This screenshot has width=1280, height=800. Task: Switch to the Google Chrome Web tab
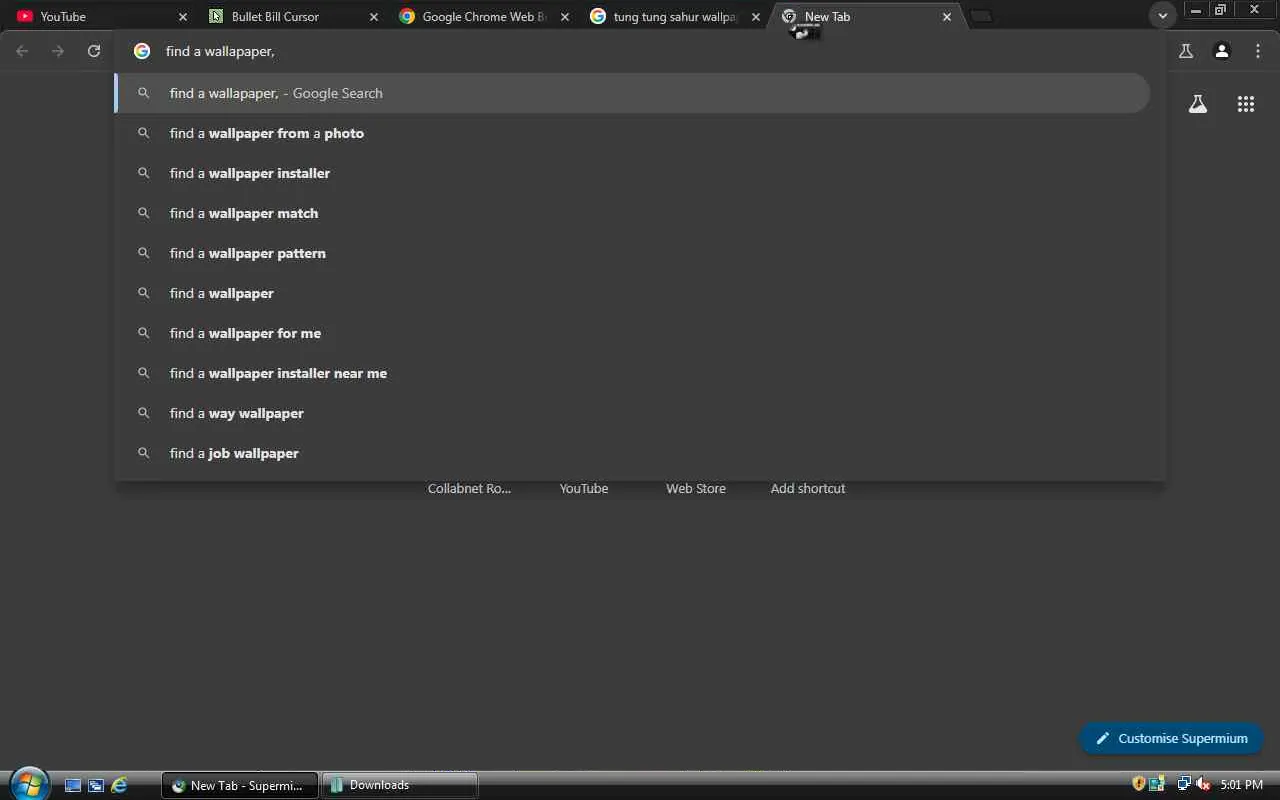pyautogui.click(x=483, y=17)
